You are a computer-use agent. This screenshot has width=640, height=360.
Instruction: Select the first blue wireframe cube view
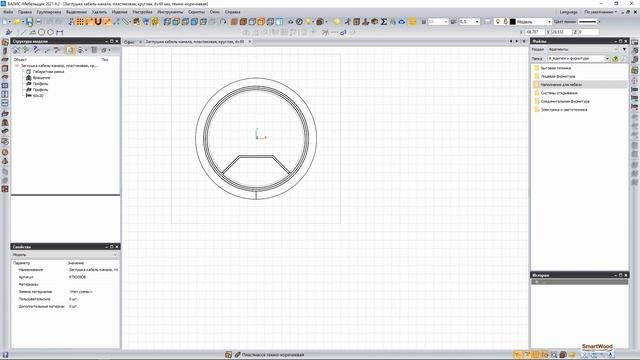tap(167, 22)
